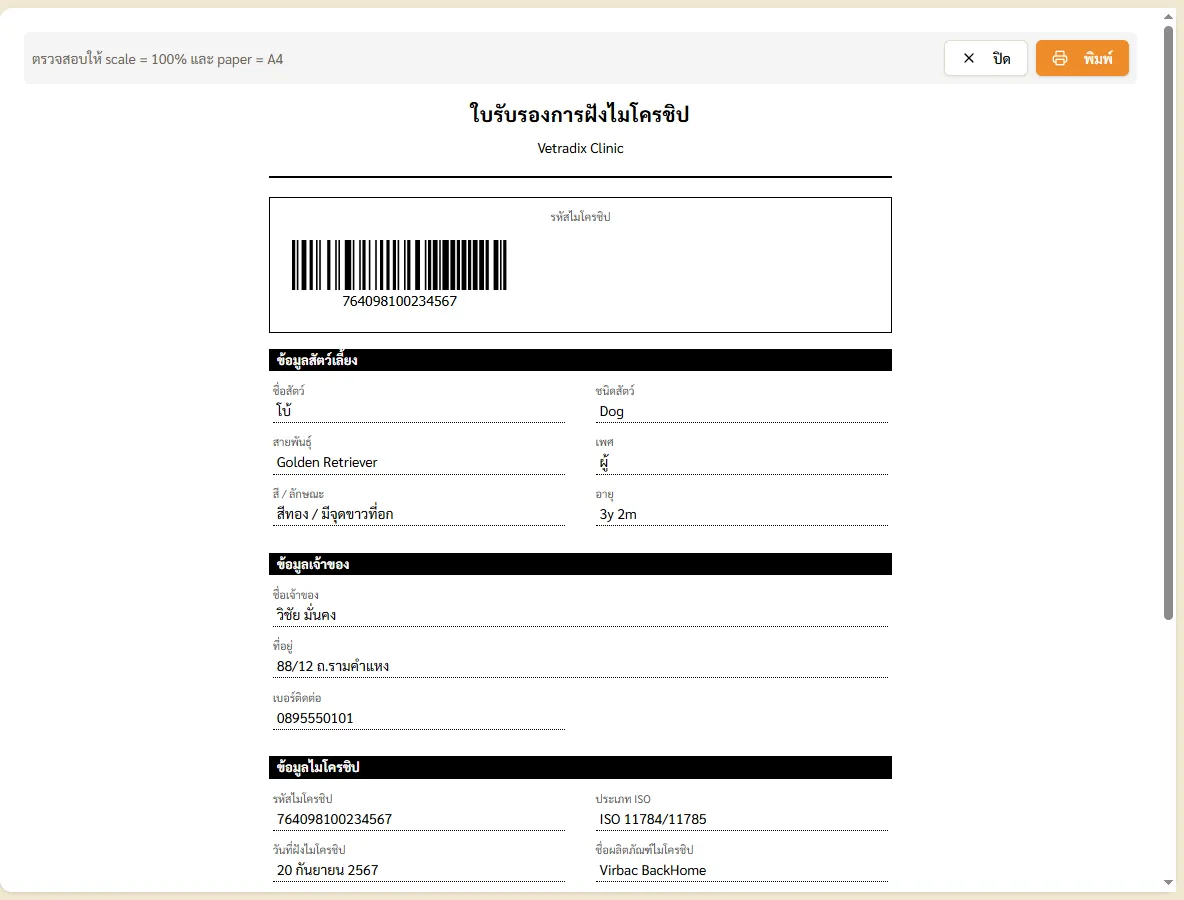Click the วันที่ฝังไมโครชิป field label
Screen dimensions: 1184x900
pyautogui.click(x=309, y=849)
